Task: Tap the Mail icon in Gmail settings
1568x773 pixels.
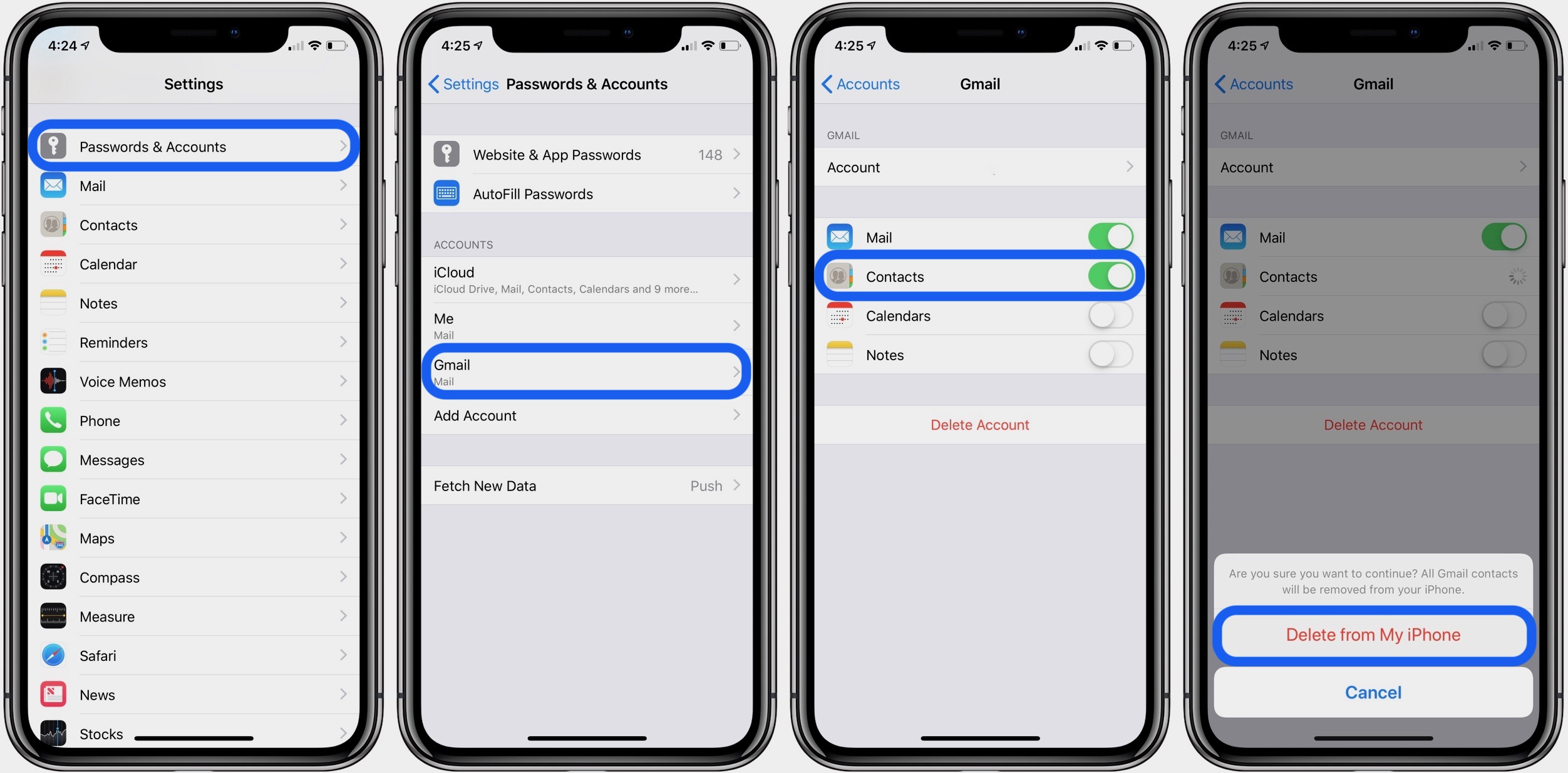Action: click(840, 236)
